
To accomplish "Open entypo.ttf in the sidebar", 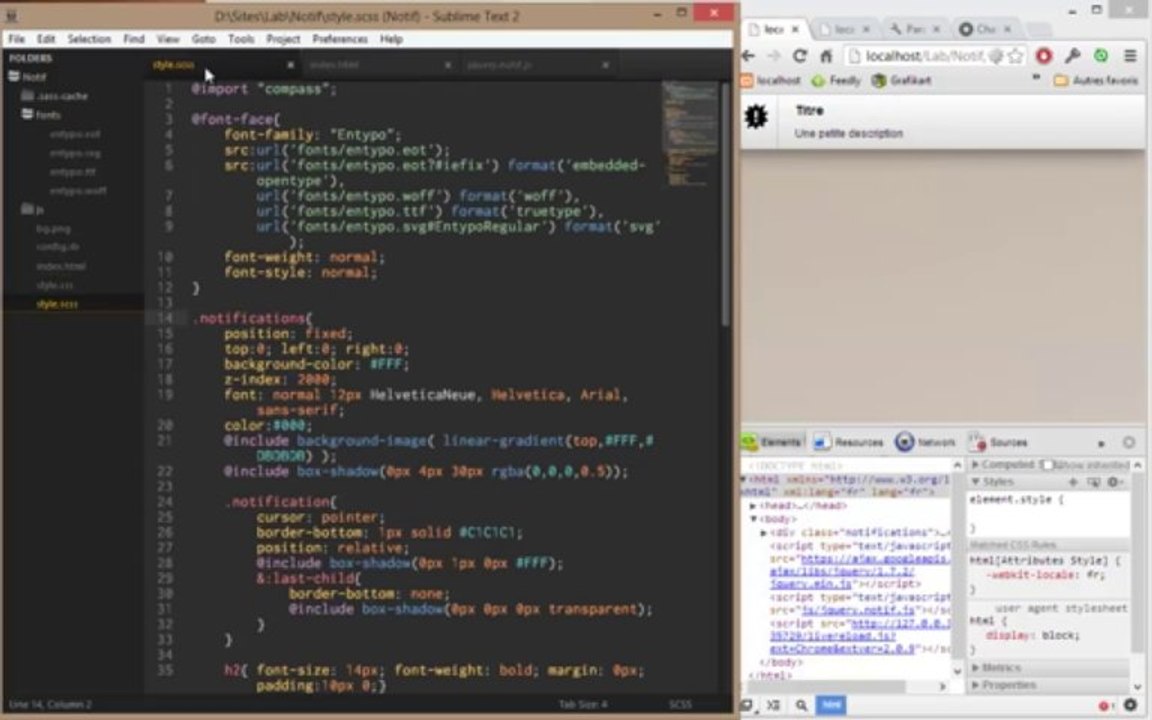I will (x=73, y=172).
